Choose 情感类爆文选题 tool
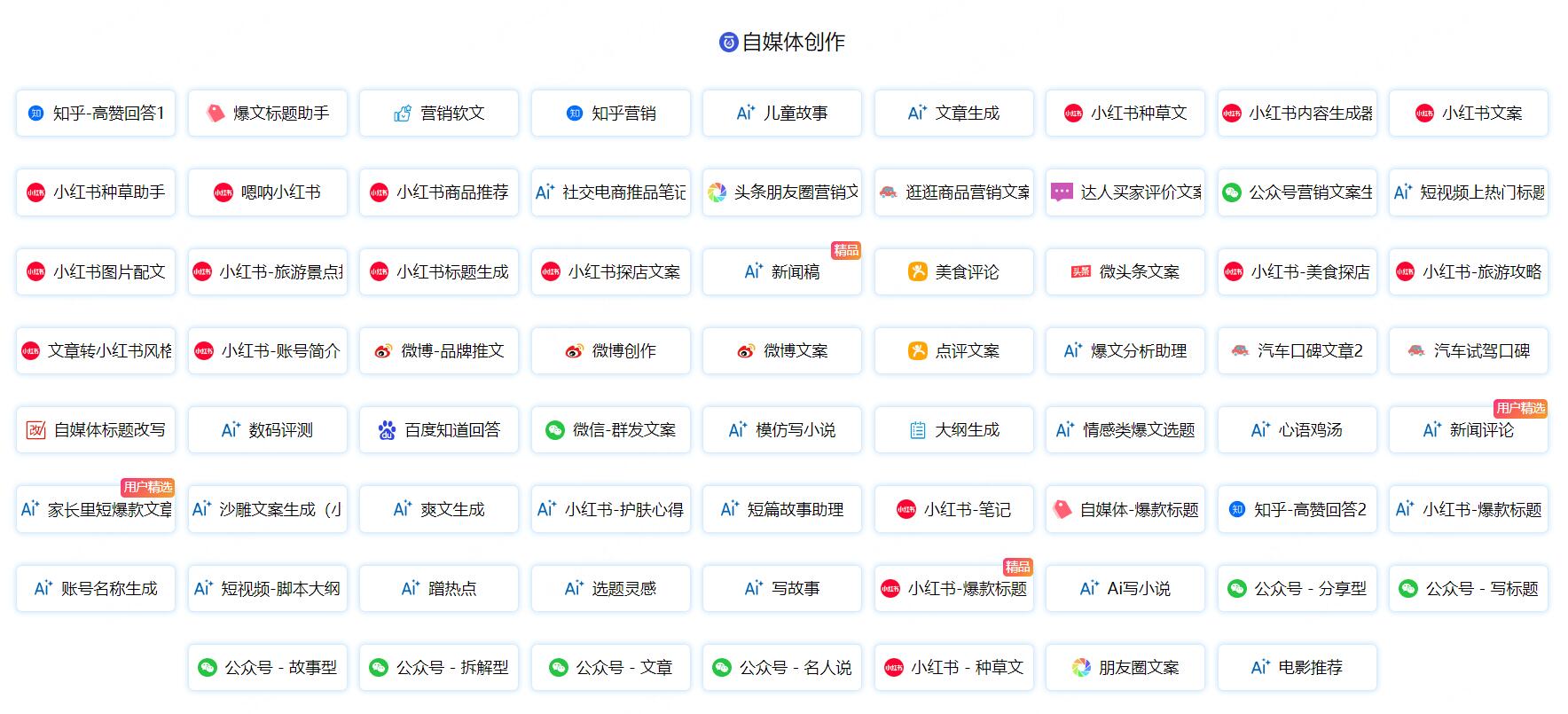 pos(1125,430)
